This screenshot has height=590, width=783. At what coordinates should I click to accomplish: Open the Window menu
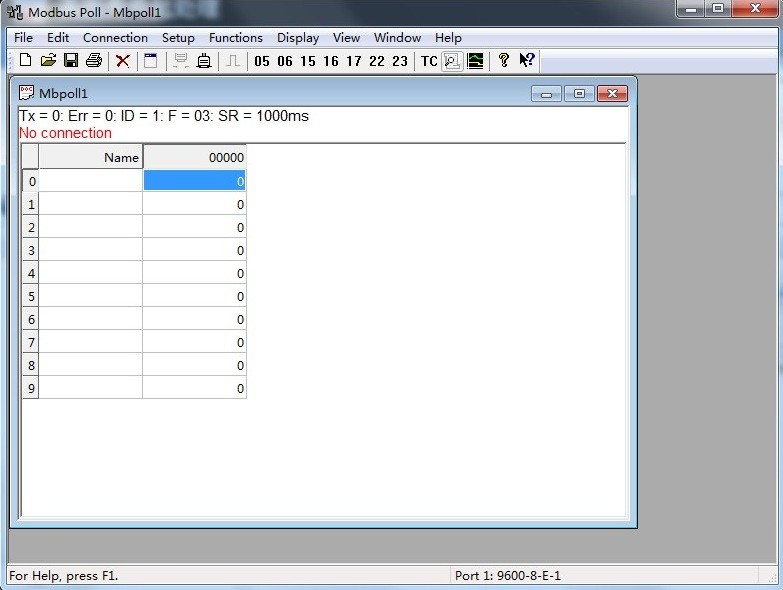click(x=397, y=37)
